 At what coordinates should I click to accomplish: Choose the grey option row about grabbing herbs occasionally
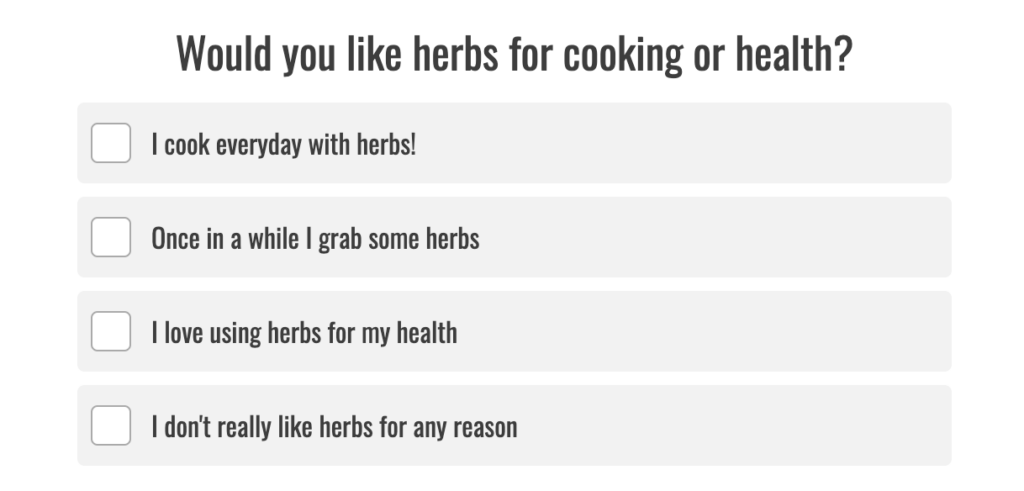(x=515, y=237)
